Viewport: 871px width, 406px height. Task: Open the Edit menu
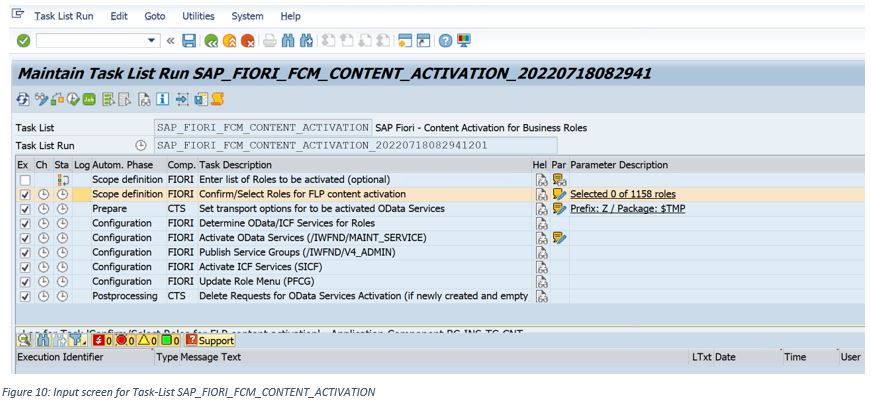tap(119, 16)
